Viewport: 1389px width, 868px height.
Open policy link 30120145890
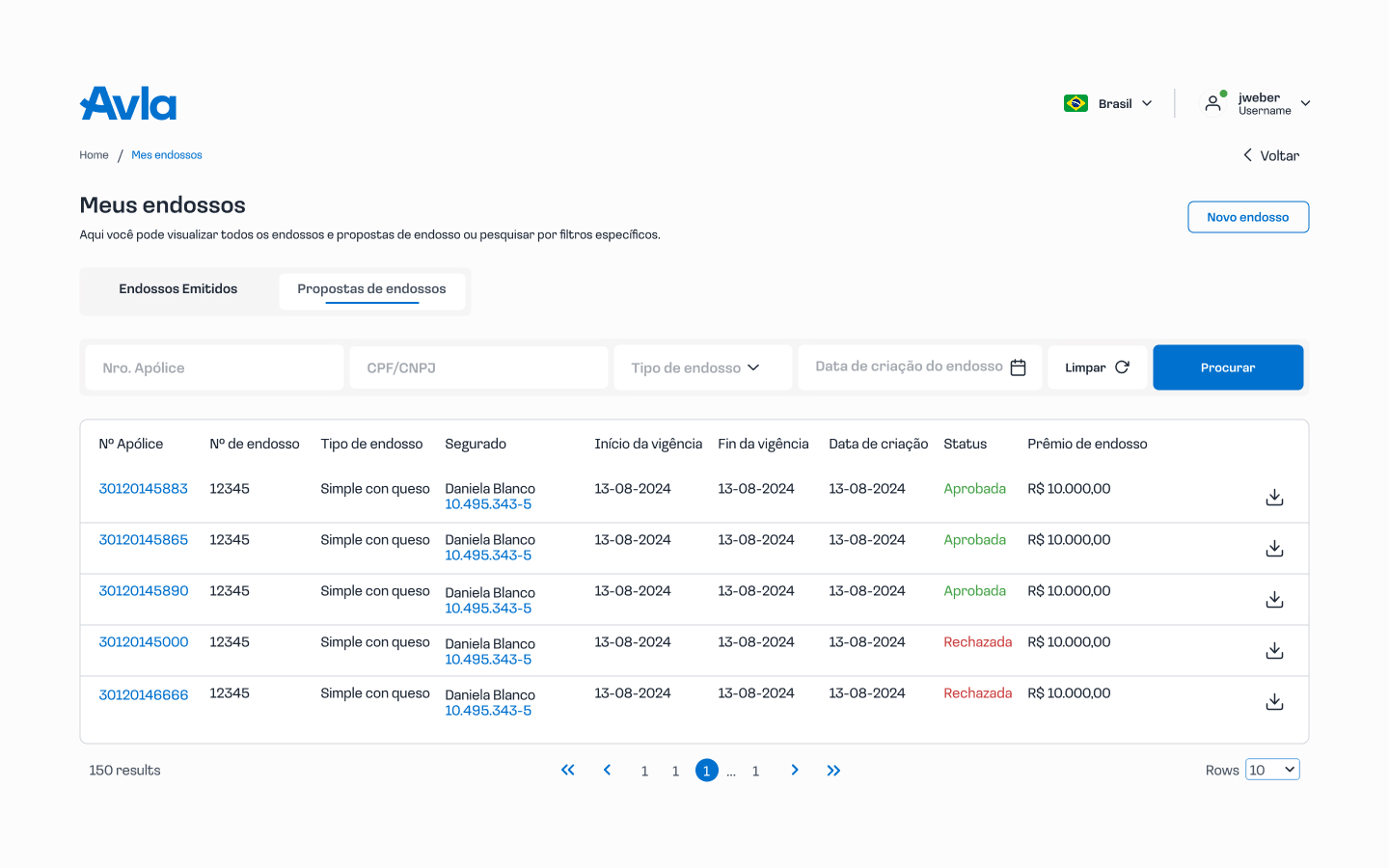pos(144,590)
